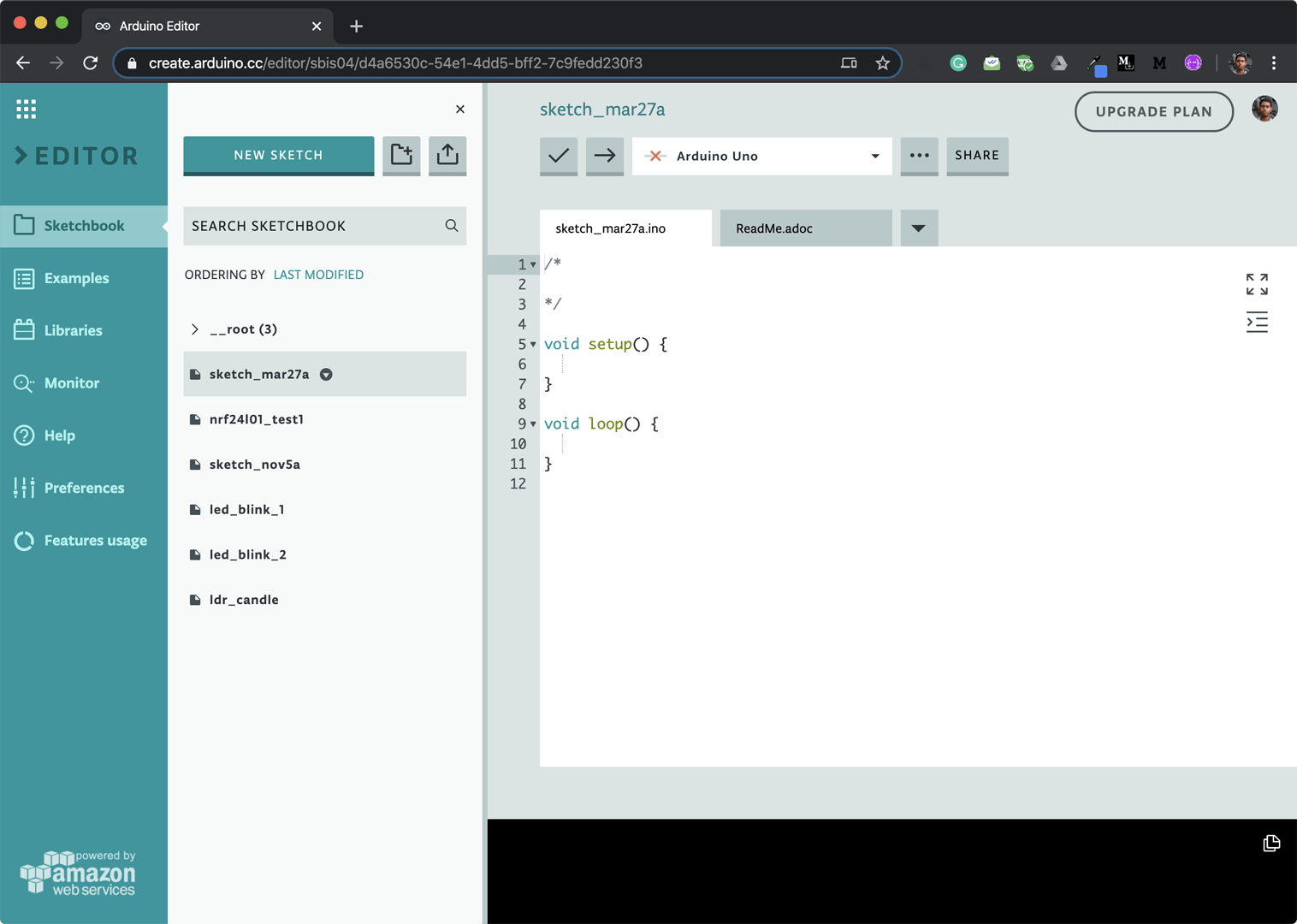Collapse the loop() fold at line 9
The width and height of the screenshot is (1297, 924).
pos(533,423)
